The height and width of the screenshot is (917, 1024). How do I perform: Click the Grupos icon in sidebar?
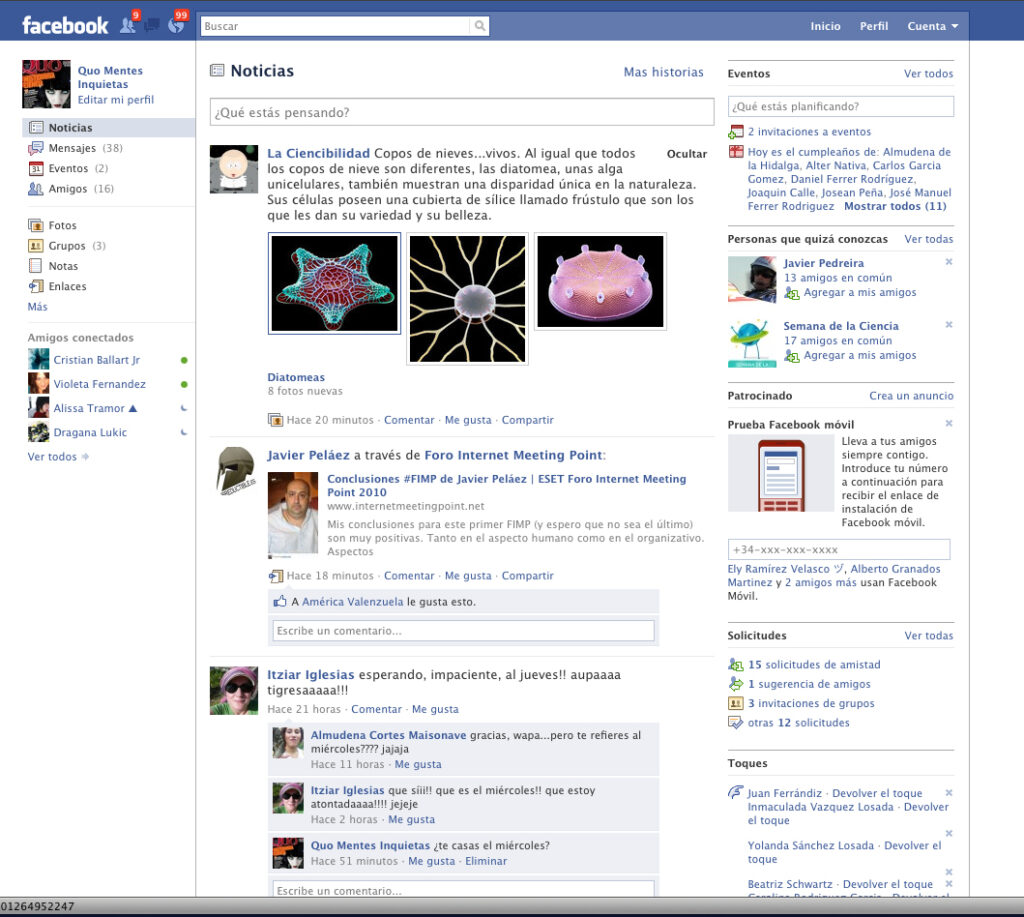[35, 246]
